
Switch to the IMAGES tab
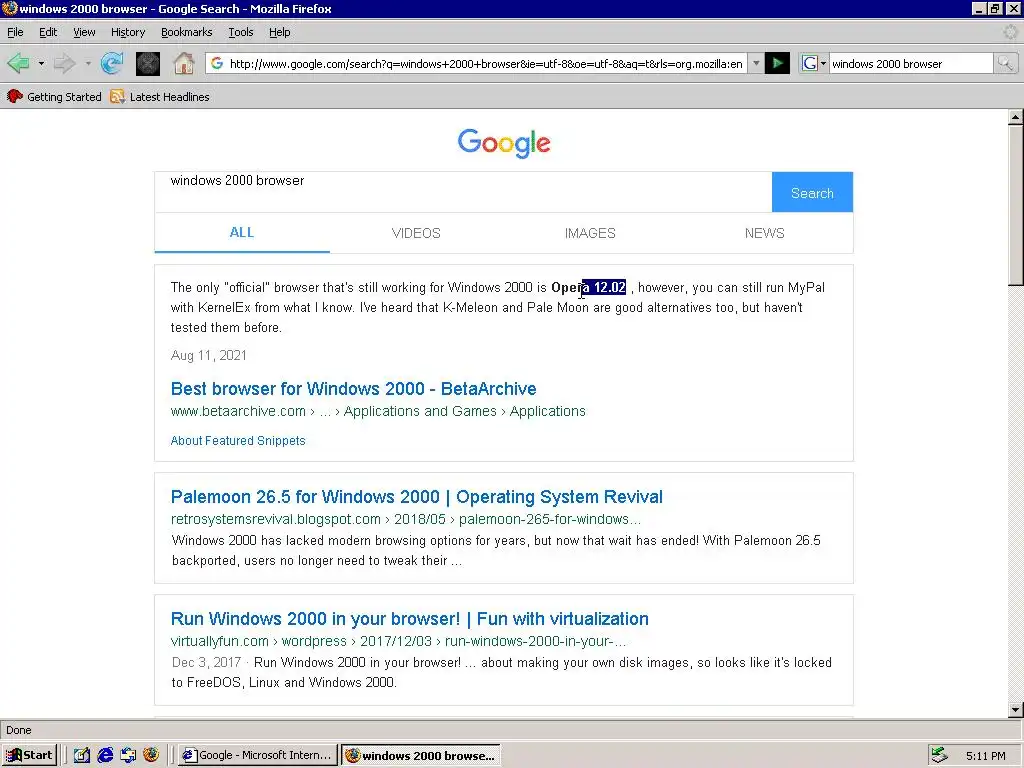pos(590,233)
